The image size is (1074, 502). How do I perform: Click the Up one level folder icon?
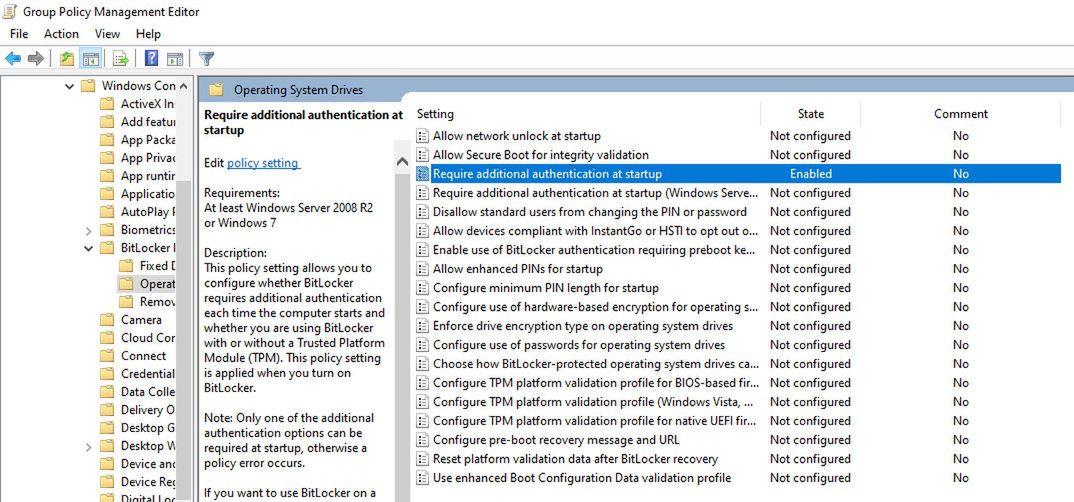[67, 59]
